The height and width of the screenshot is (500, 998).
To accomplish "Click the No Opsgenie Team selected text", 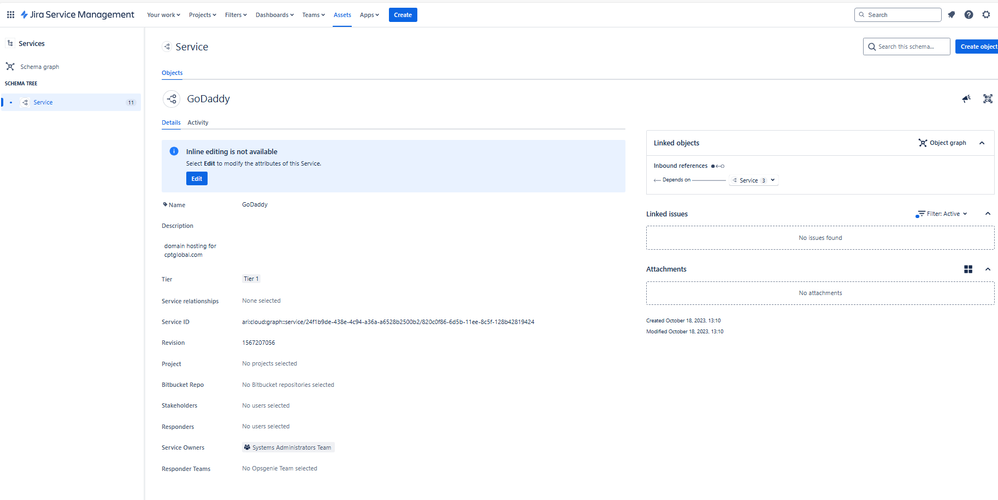I will click(279, 468).
